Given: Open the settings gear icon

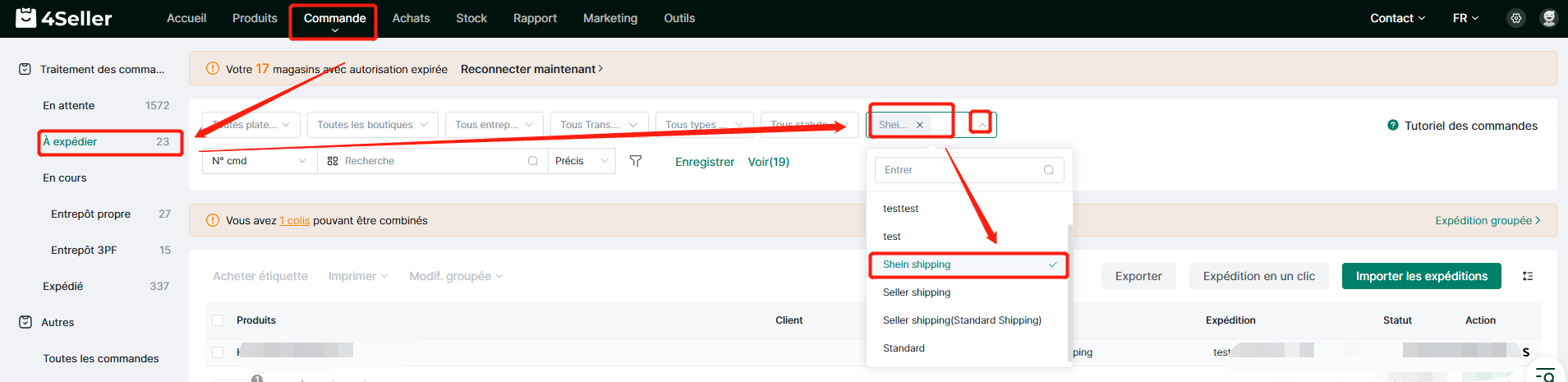Looking at the screenshot, I should [1516, 18].
